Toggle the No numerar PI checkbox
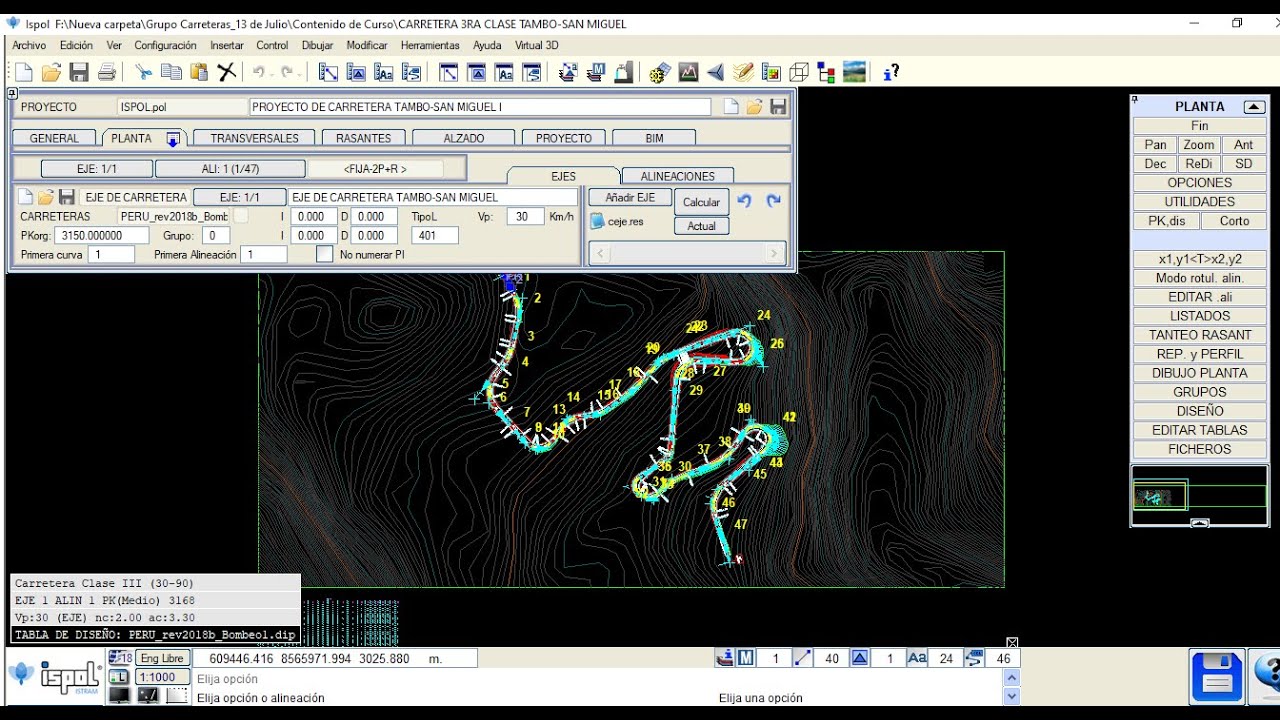The image size is (1280, 720). click(324, 254)
